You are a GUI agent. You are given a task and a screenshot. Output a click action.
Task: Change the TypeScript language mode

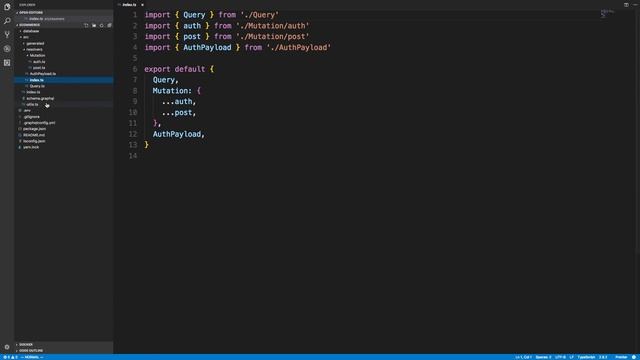586,357
